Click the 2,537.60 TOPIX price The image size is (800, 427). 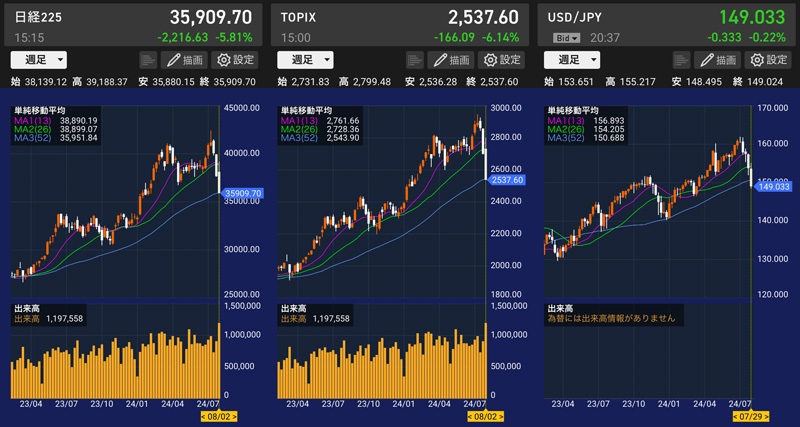[484, 17]
